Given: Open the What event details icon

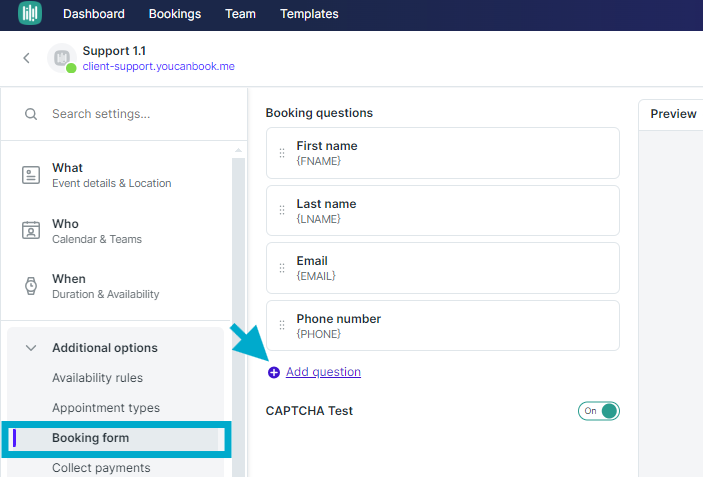Looking at the screenshot, I should coord(31,175).
